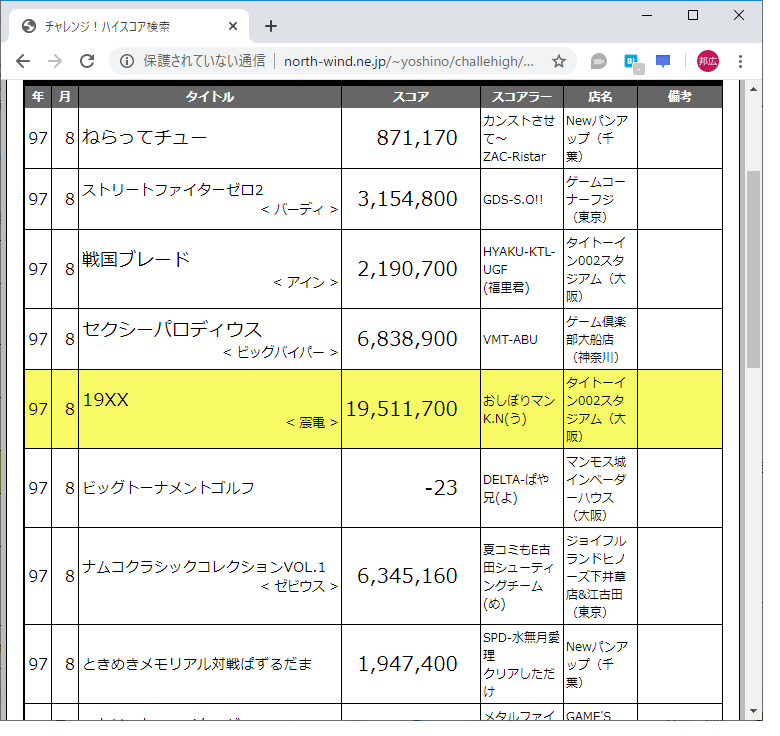
Task: Click the 月 column header
Action: pyautogui.click(x=65, y=96)
